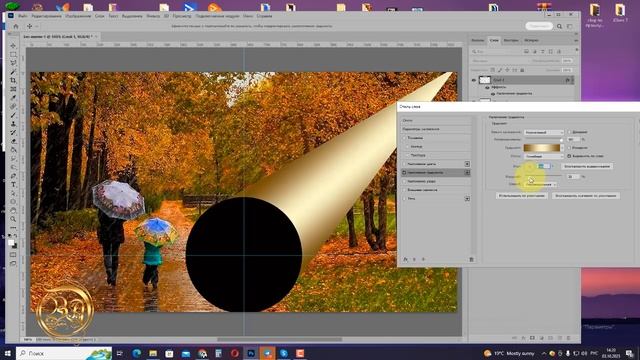Select the Crop tool

[13, 80]
